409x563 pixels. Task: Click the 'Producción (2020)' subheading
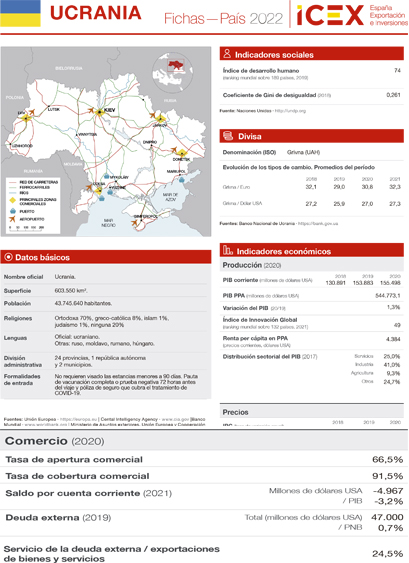(252, 265)
